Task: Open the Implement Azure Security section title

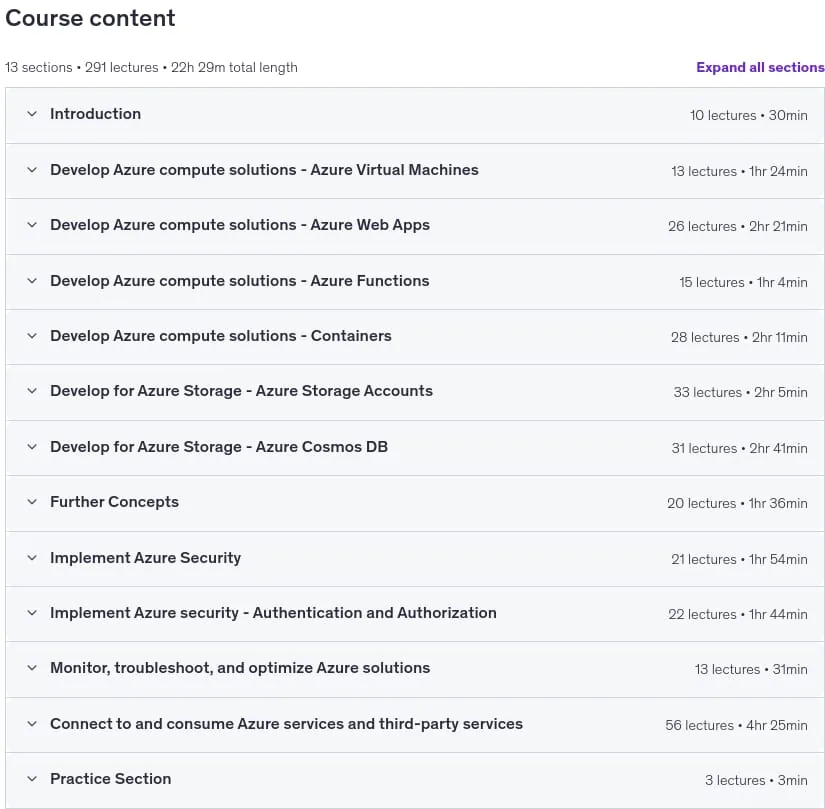Action: click(x=145, y=558)
